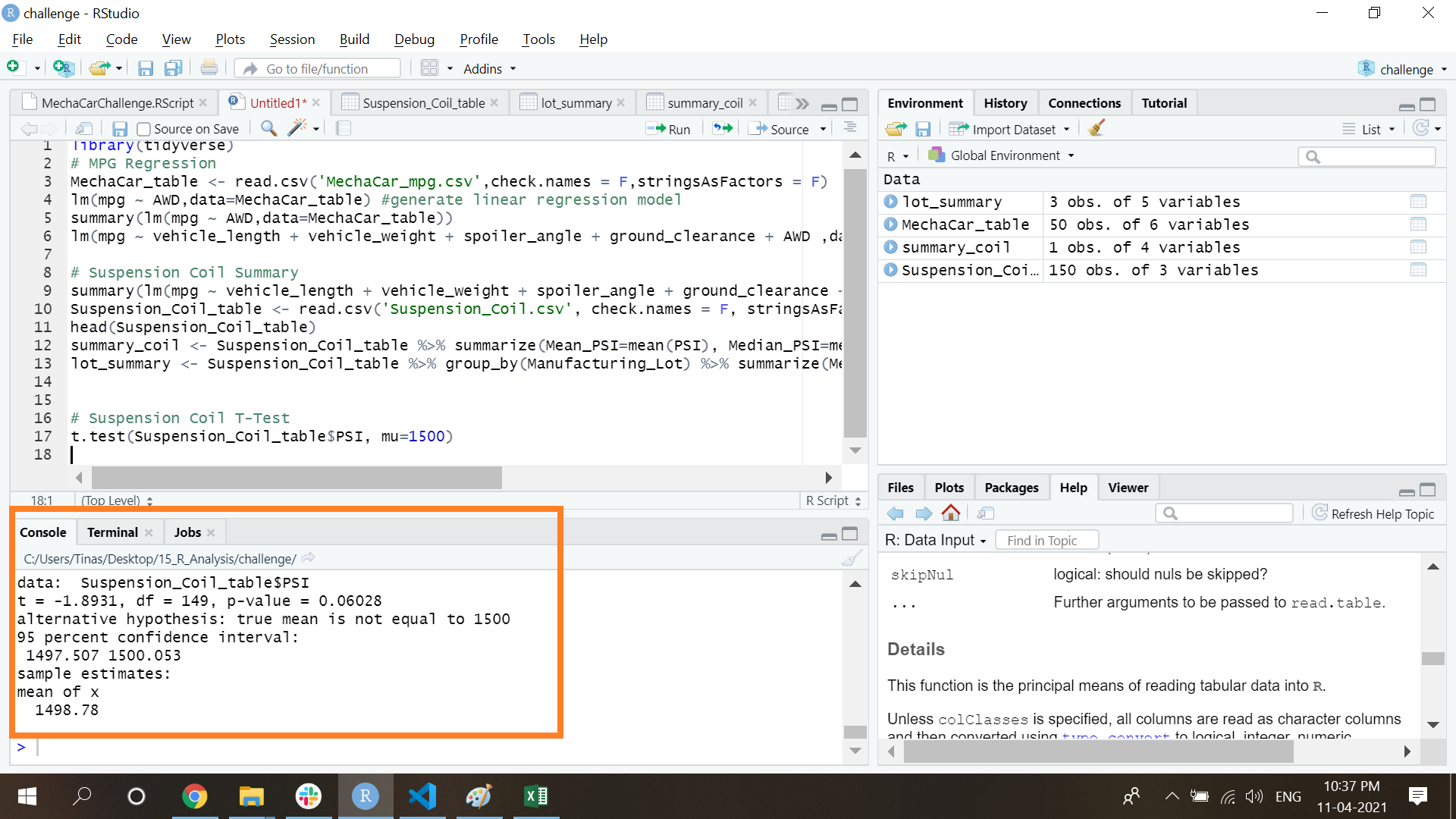Screen dimensions: 1456x819
Task: Launch Chrome from the Windows taskbar
Action: [195, 796]
